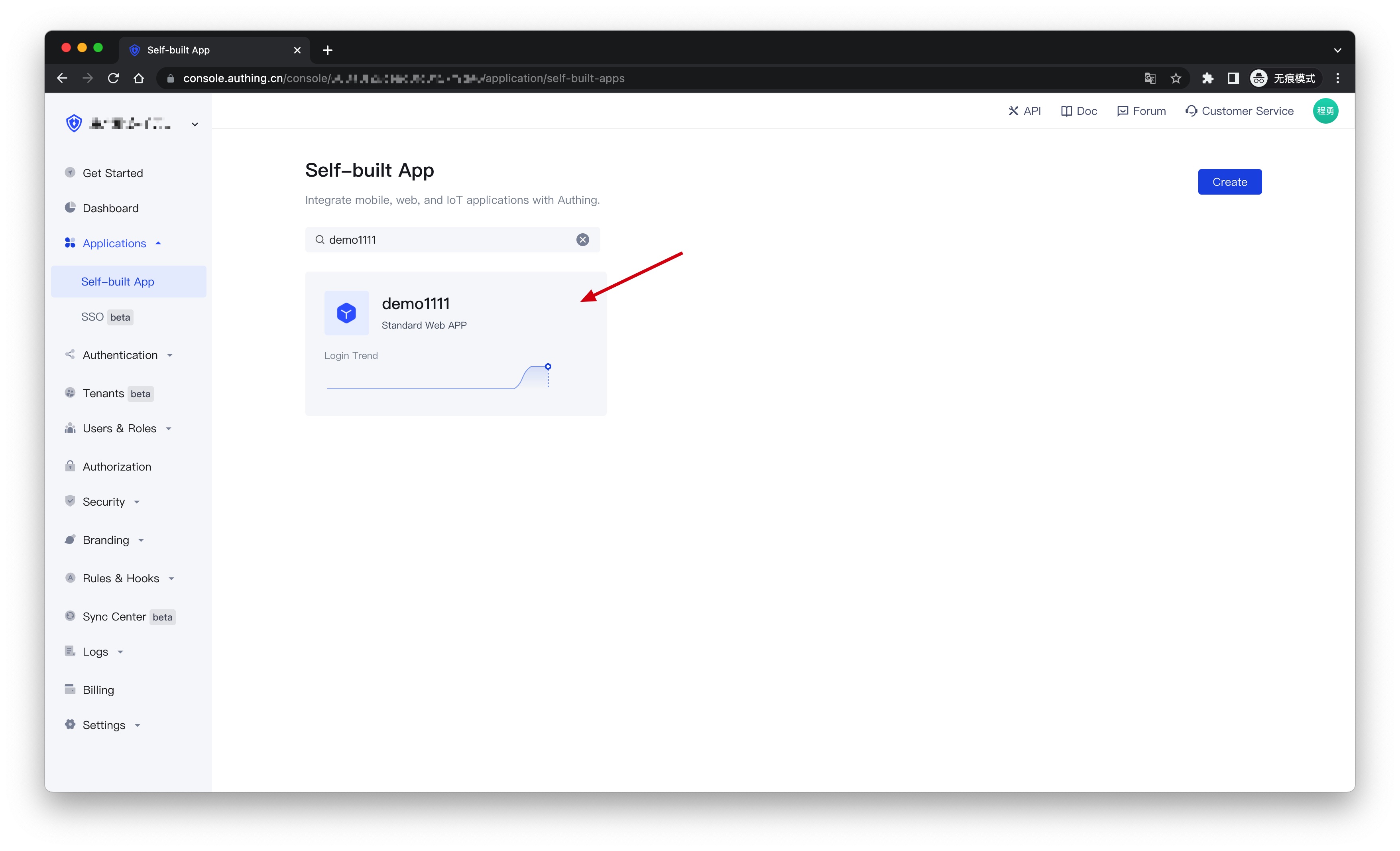
Task: Click the Settings gear icon
Action: tap(70, 724)
